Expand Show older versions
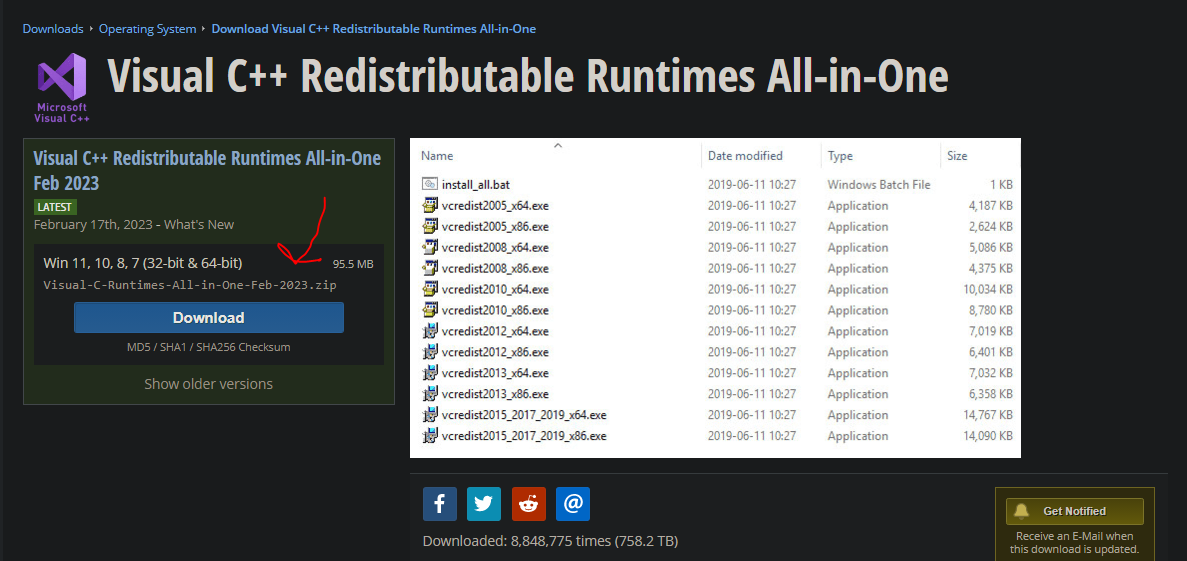 (x=209, y=384)
